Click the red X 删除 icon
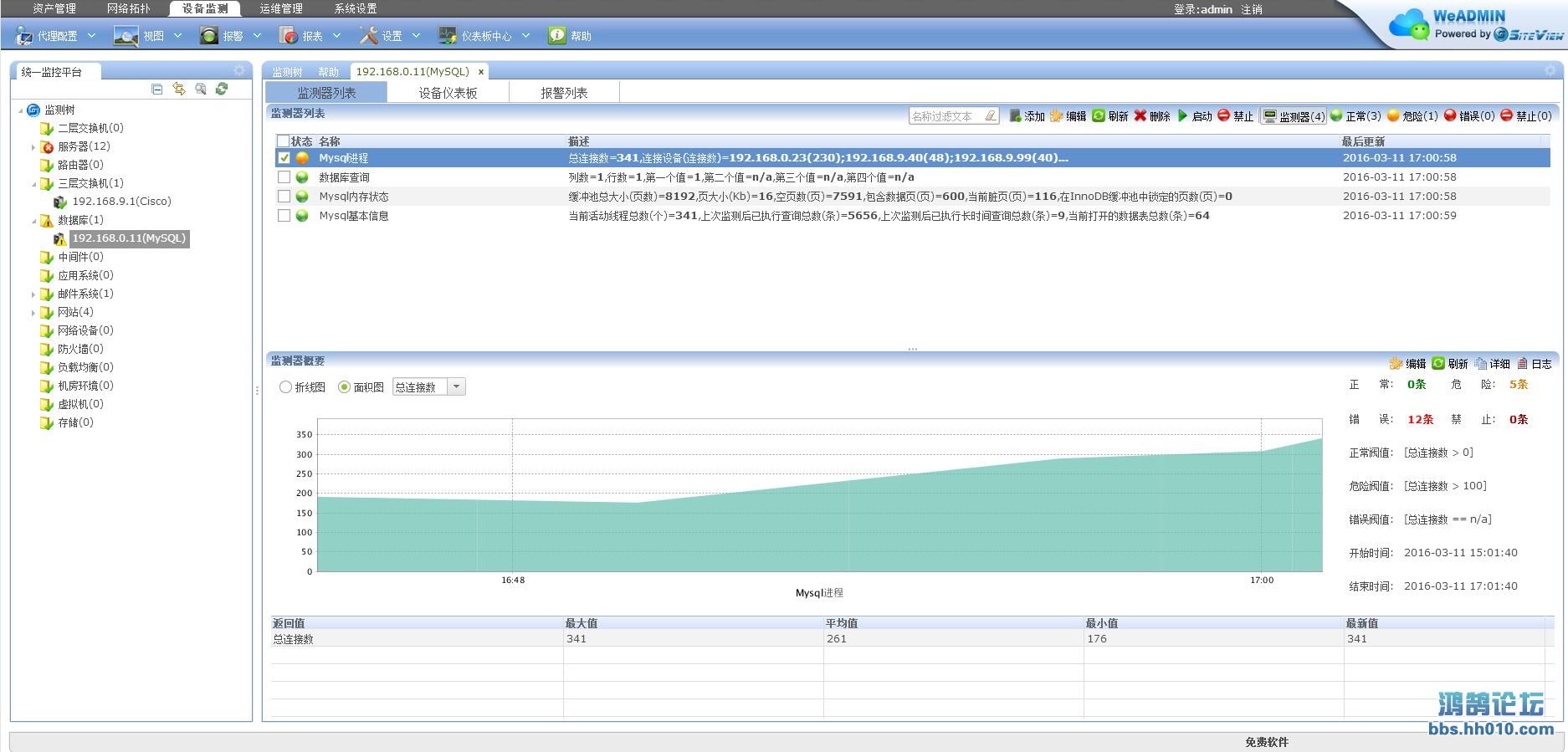1568x752 pixels. click(1140, 116)
